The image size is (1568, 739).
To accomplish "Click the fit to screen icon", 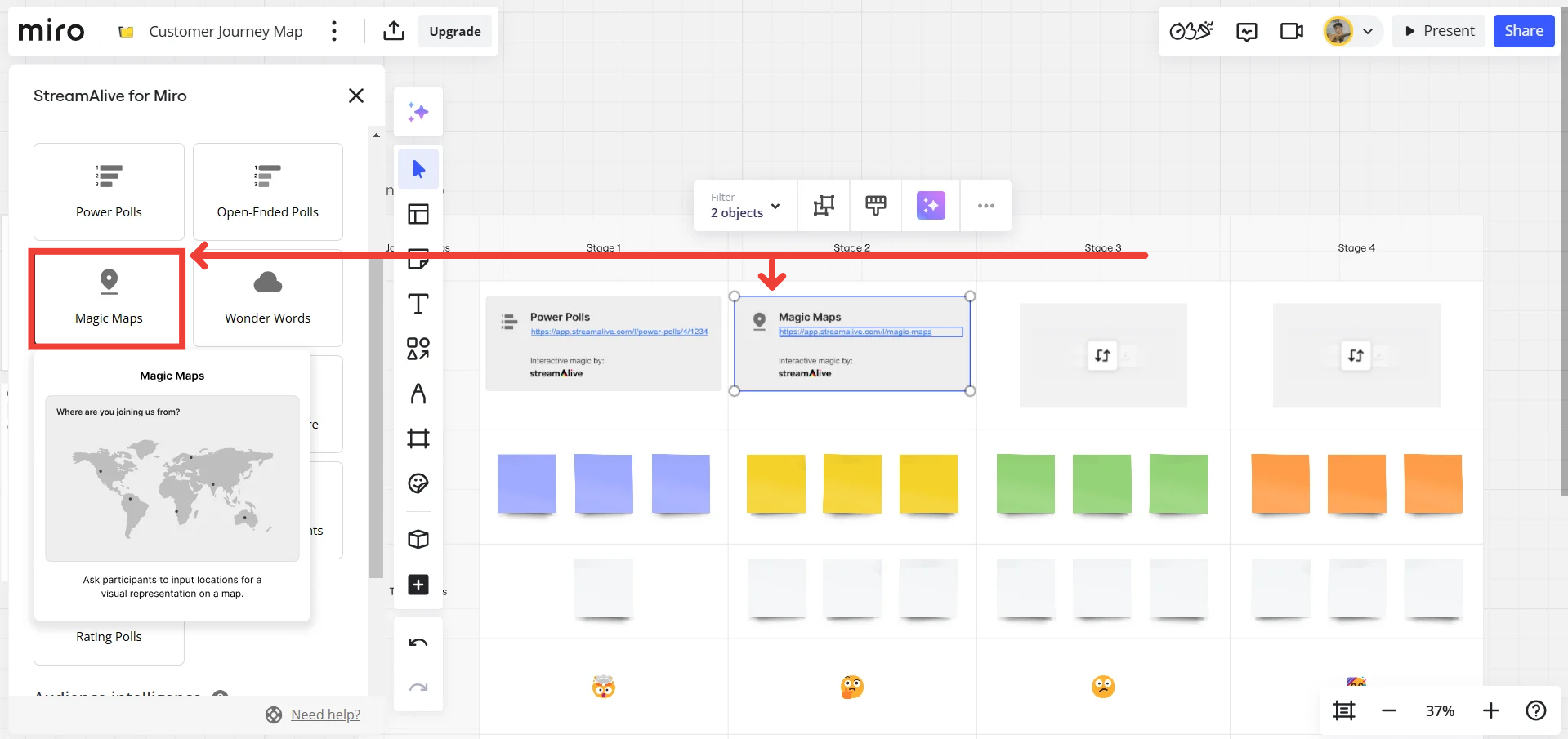I will [x=1344, y=710].
